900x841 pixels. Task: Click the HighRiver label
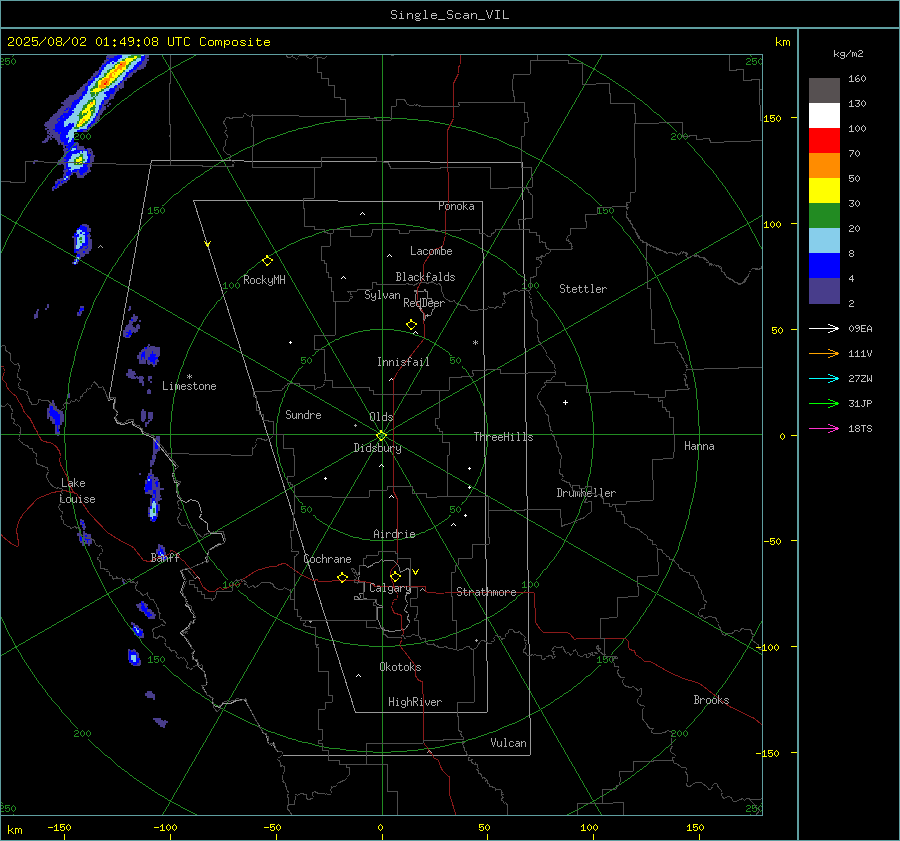[415, 702]
